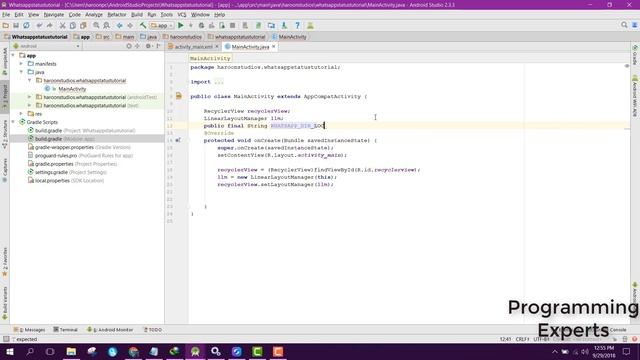The height and width of the screenshot is (360, 640).
Task: Open the Terminal tool window
Action: click(65, 329)
